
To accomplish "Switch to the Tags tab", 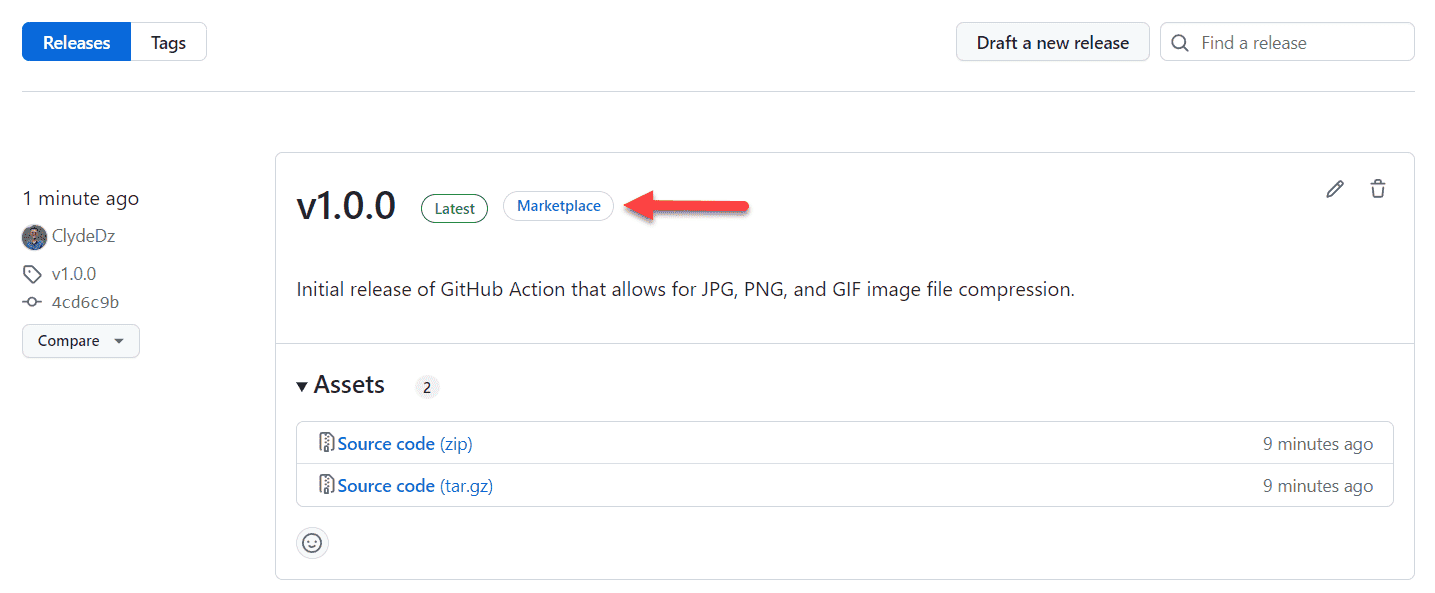I will point(168,43).
